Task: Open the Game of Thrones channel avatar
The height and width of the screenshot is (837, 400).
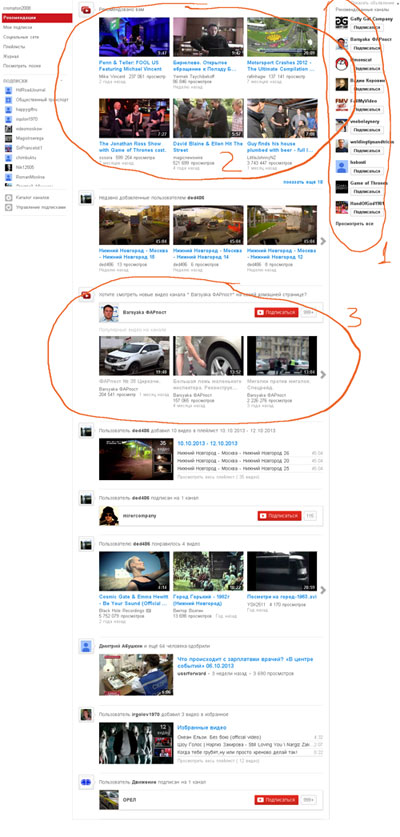Action: 341,187
